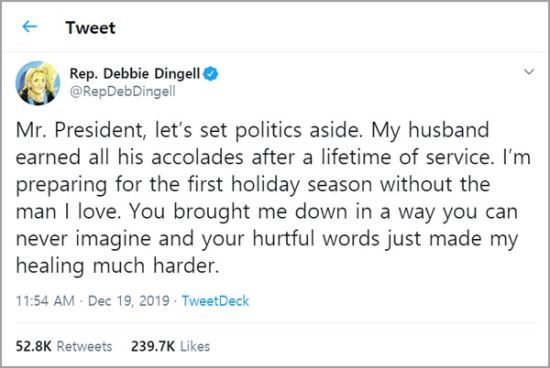Click the 239.7K like count number
550x368 pixels.
click(153, 347)
